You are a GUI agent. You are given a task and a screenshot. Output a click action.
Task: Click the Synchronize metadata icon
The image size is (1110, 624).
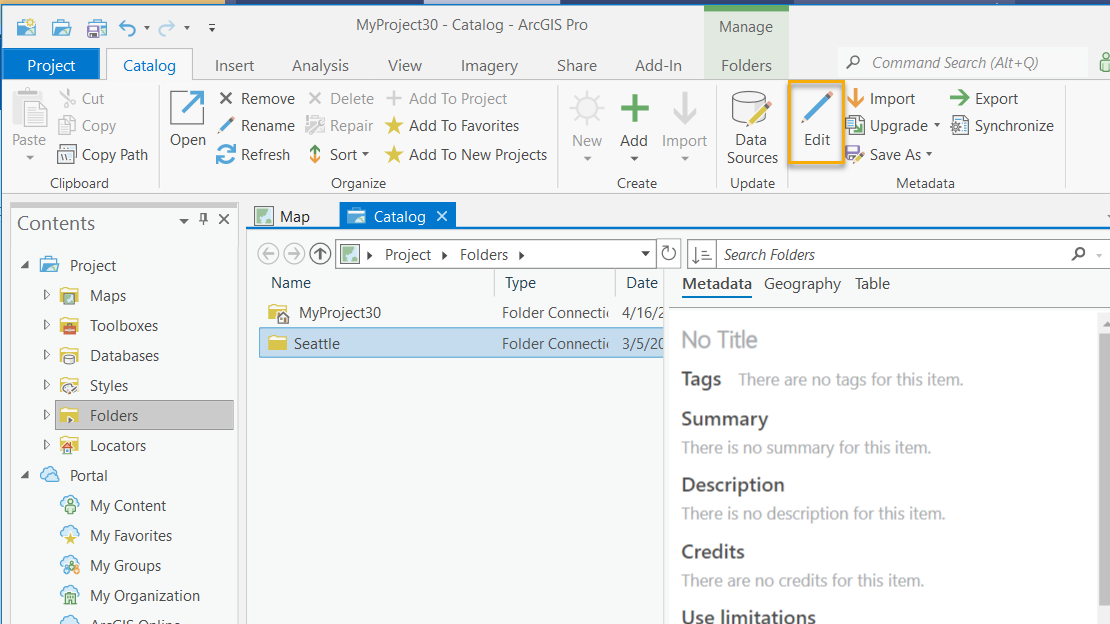click(1002, 125)
